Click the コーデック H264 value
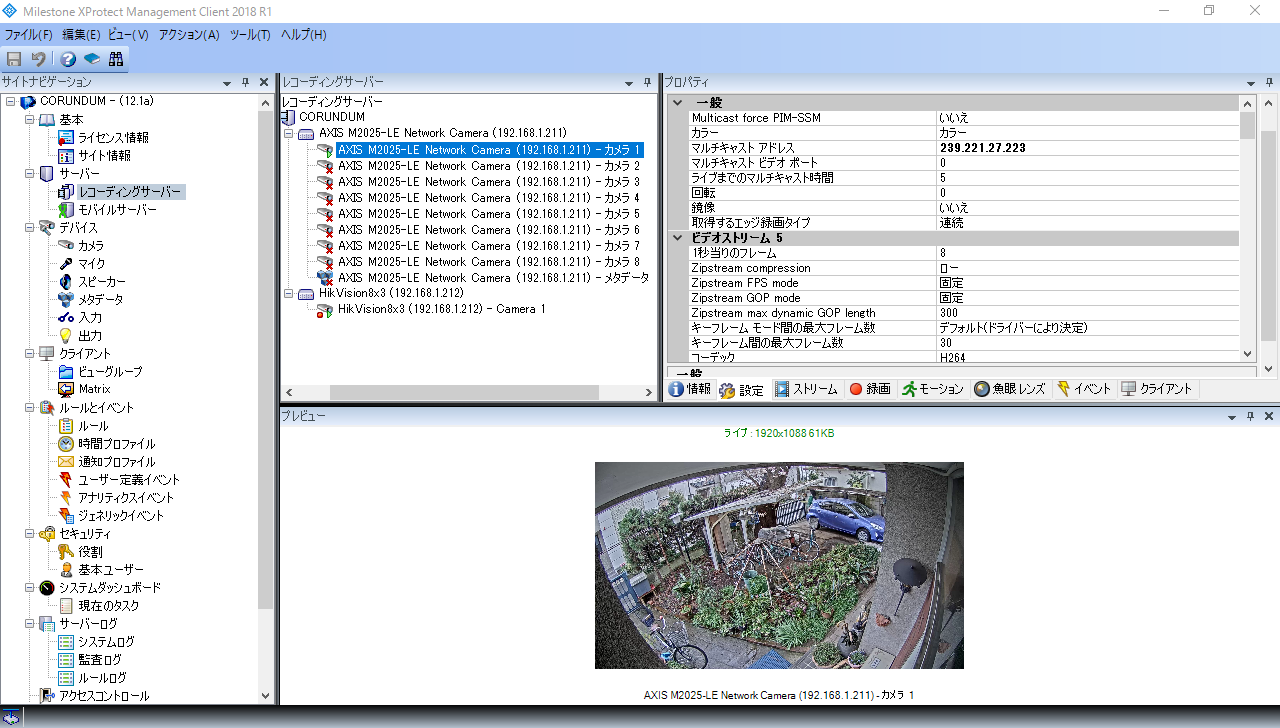 [x=1088, y=357]
